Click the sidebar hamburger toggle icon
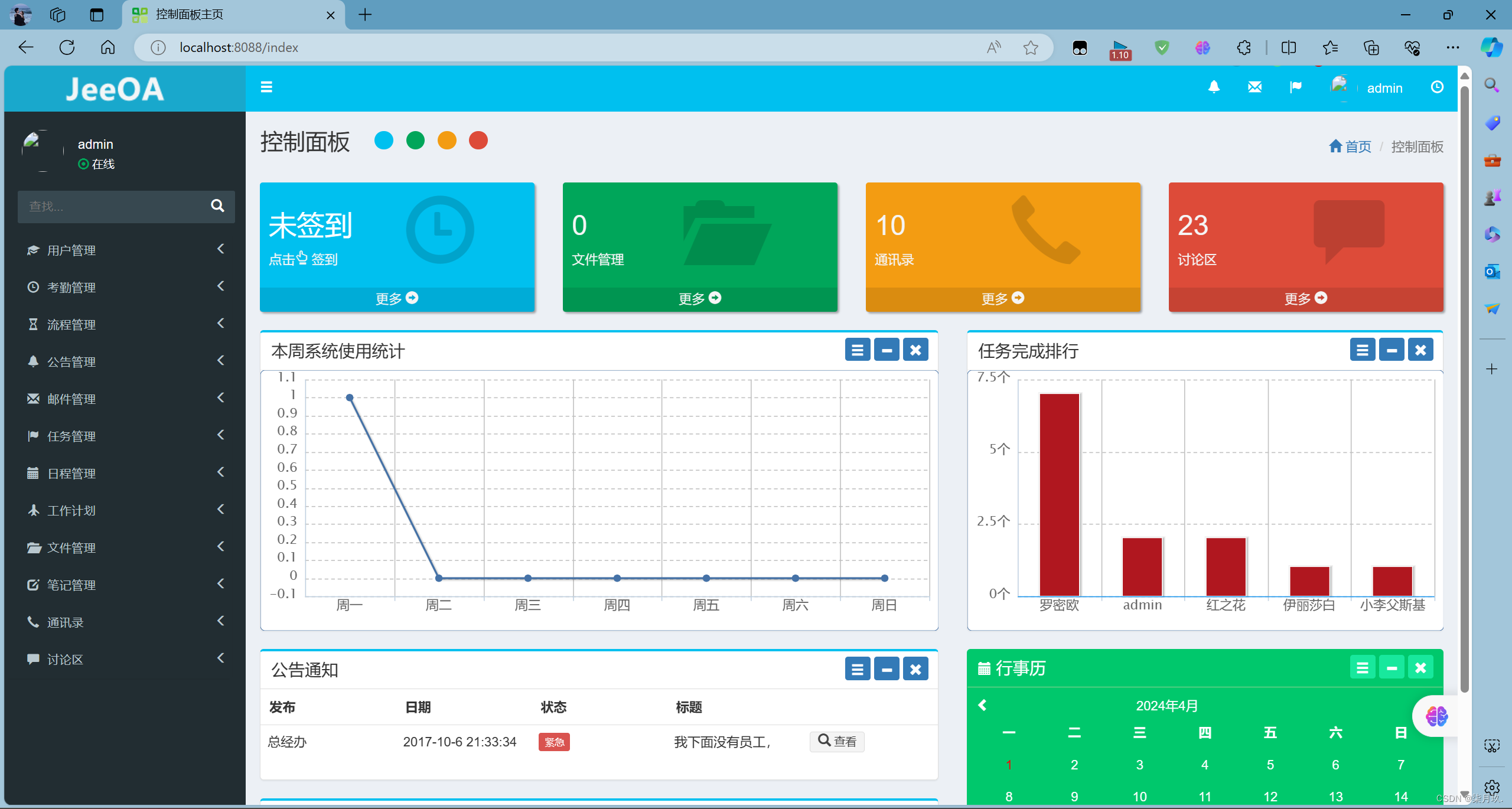 (x=266, y=87)
